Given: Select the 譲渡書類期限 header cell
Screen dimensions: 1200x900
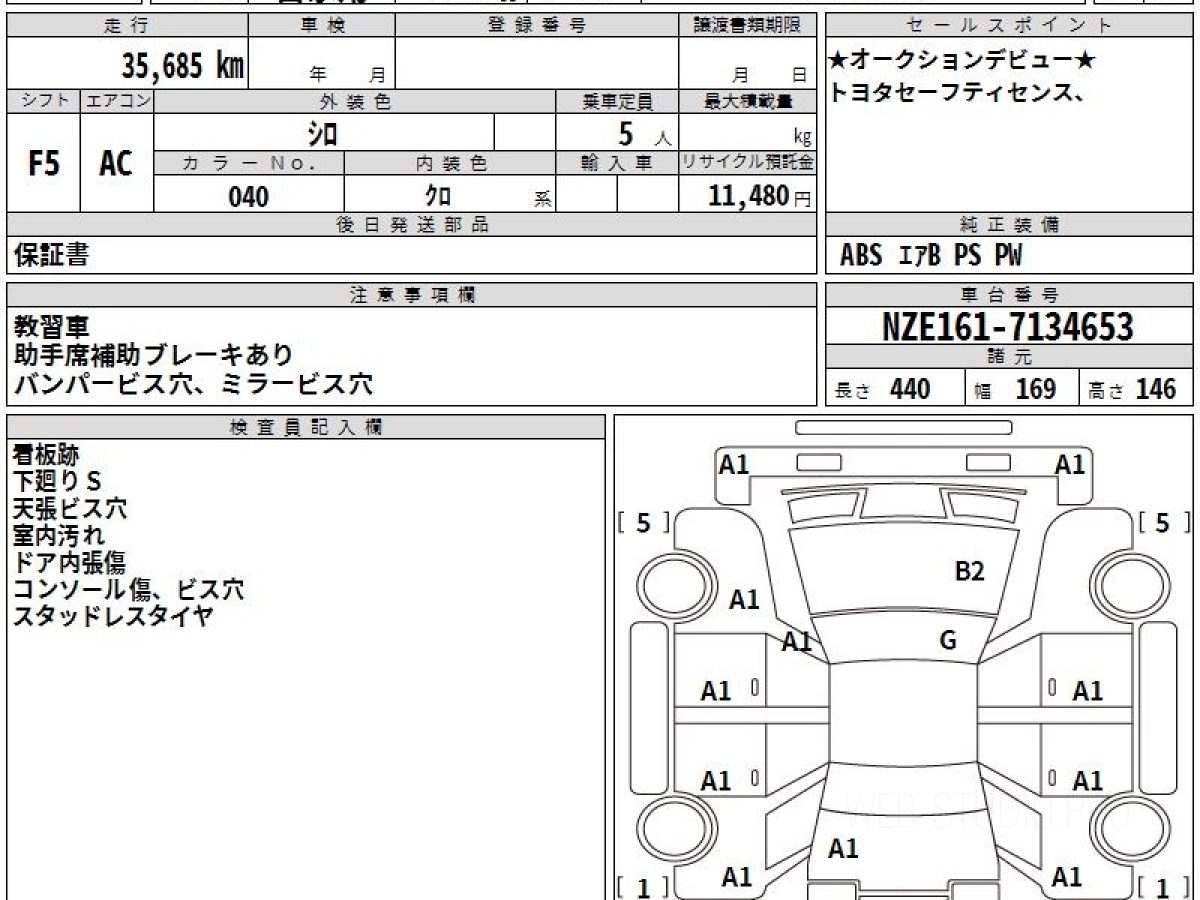Looking at the screenshot, I should pos(748,26).
